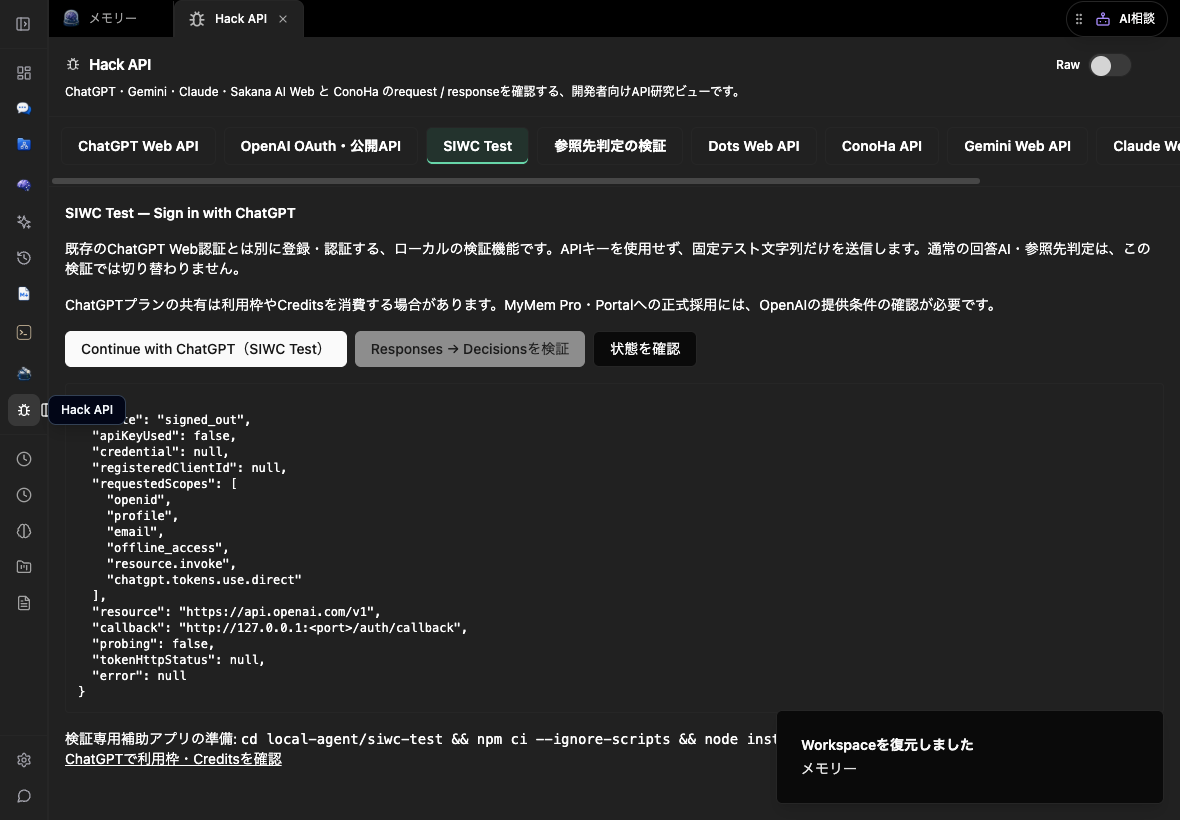Open the outlined brain sidebar icon

pyautogui.click(x=23, y=531)
